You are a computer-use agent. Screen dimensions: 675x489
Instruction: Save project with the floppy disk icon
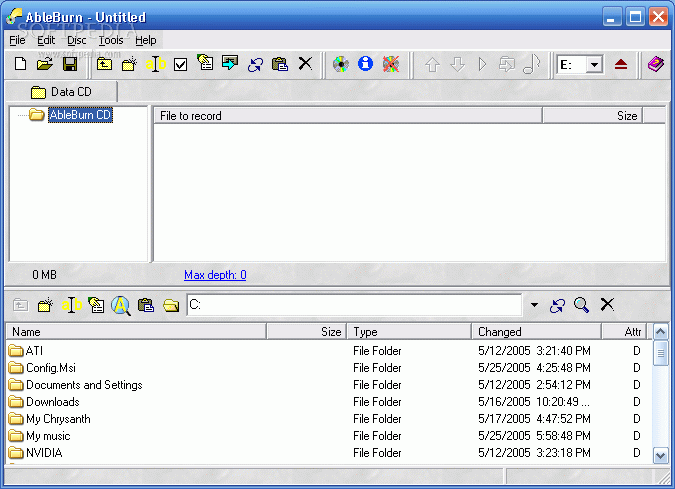click(70, 64)
